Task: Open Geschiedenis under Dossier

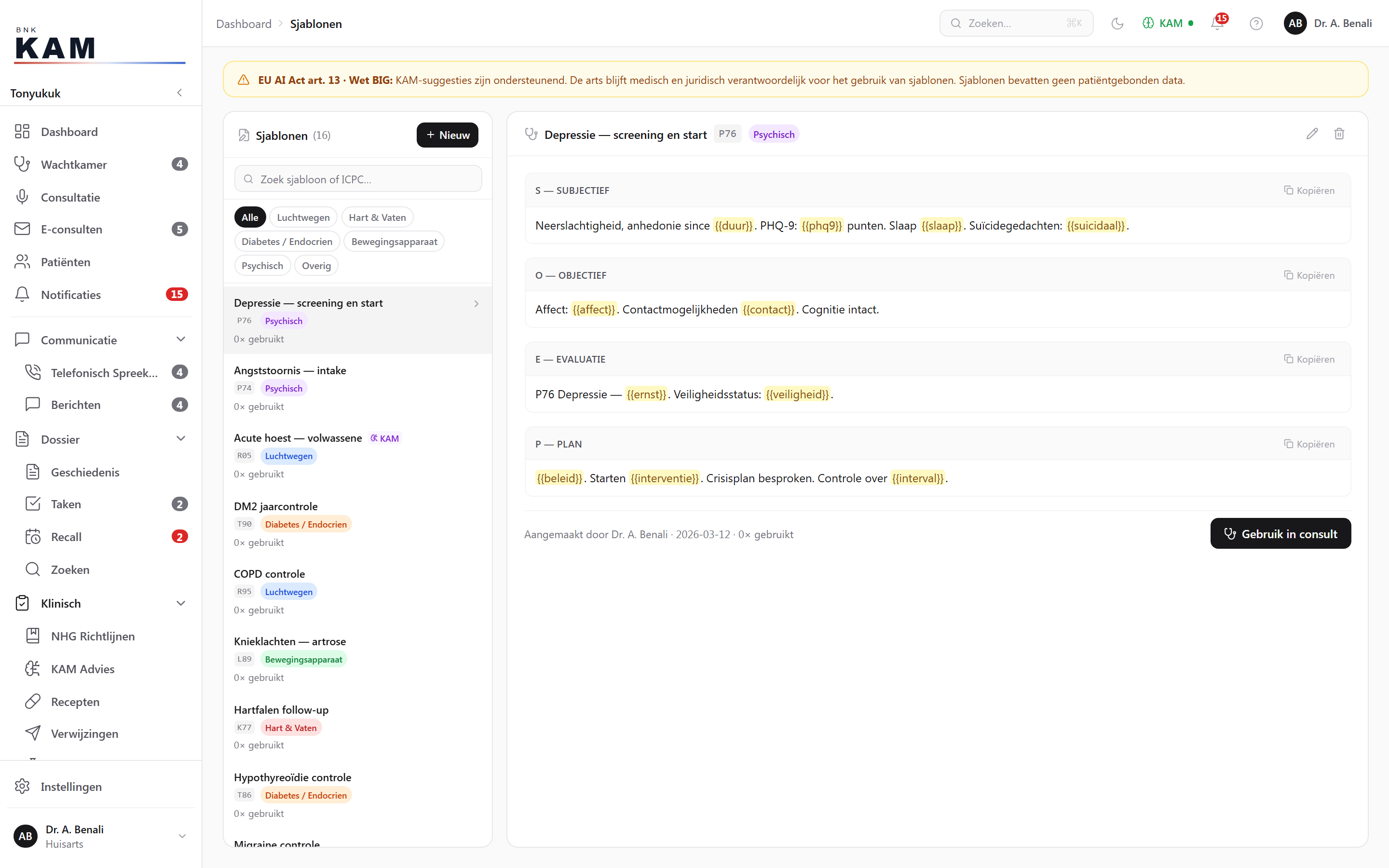Action: pyautogui.click(x=106, y=472)
